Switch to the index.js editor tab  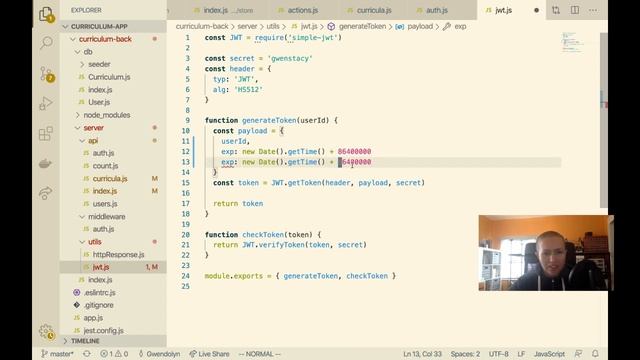[224, 10]
